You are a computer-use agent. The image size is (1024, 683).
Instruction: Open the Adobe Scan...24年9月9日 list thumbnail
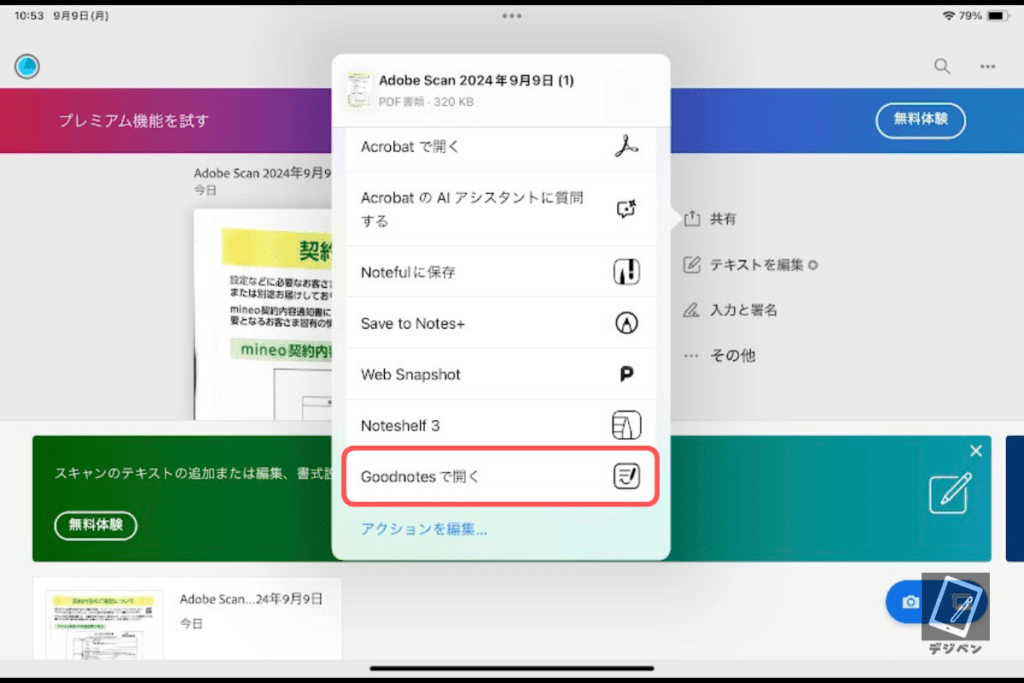pos(104,624)
